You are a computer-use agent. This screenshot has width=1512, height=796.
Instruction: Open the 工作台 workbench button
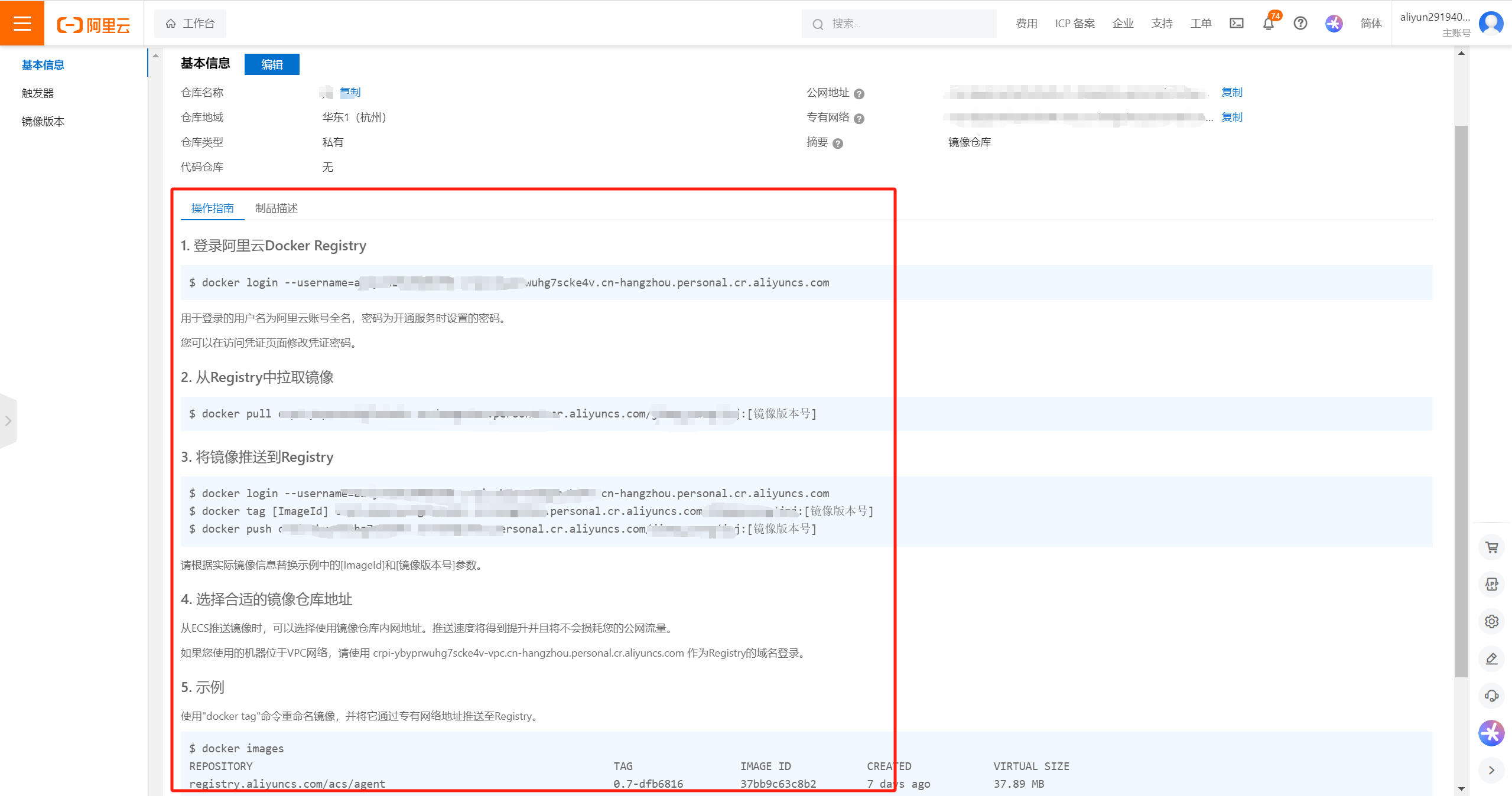pyautogui.click(x=190, y=24)
